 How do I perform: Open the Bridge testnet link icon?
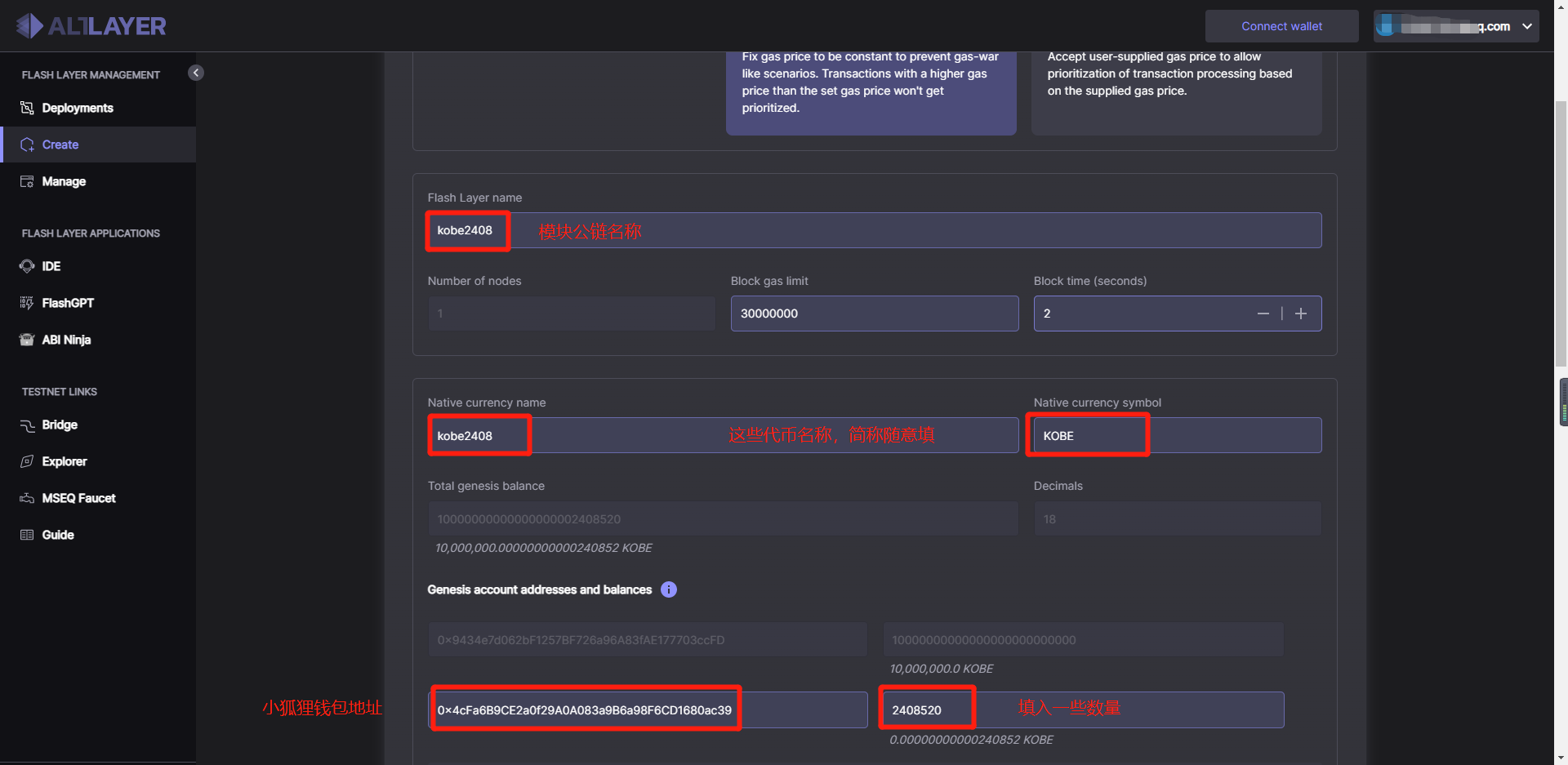(27, 425)
